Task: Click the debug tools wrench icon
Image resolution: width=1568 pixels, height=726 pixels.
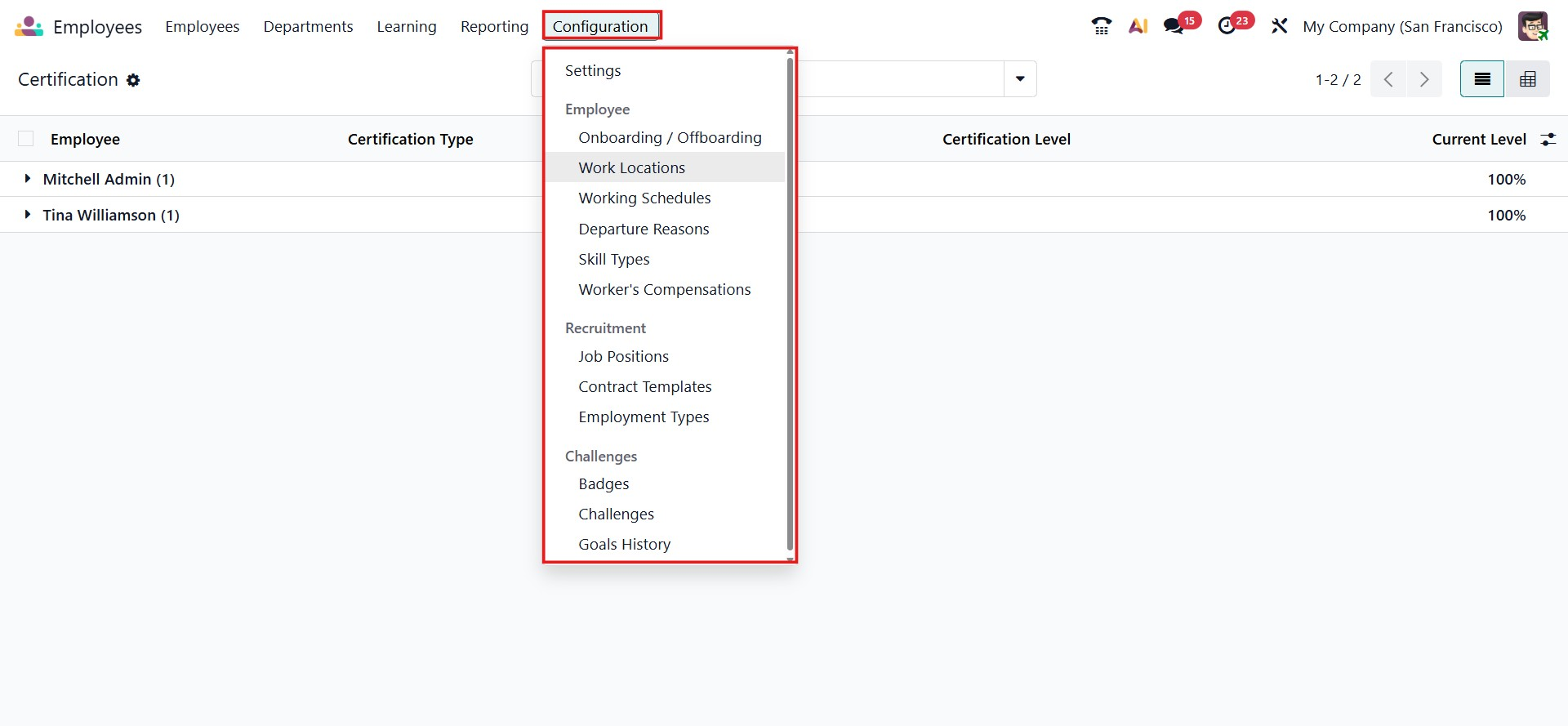Action: point(1279,26)
